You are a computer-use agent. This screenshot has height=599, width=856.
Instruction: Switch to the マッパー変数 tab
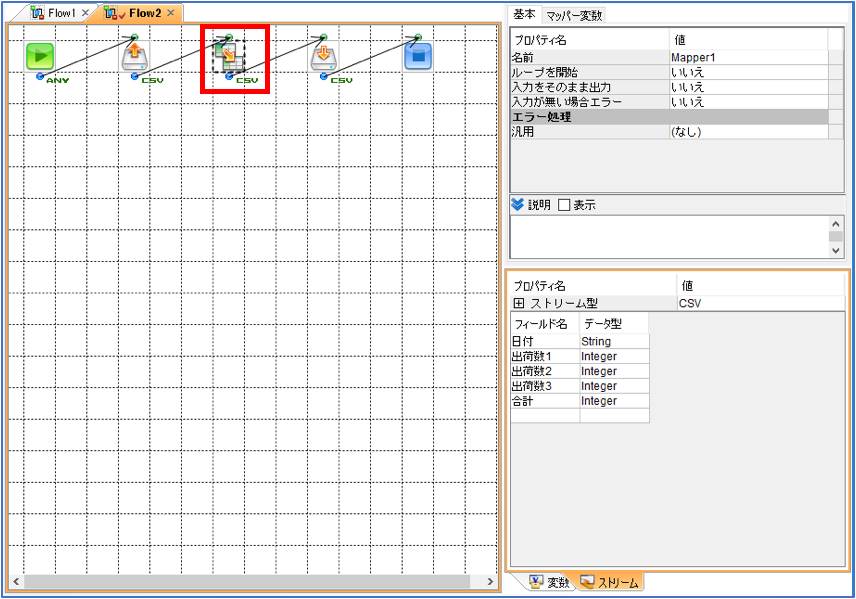click(x=574, y=15)
